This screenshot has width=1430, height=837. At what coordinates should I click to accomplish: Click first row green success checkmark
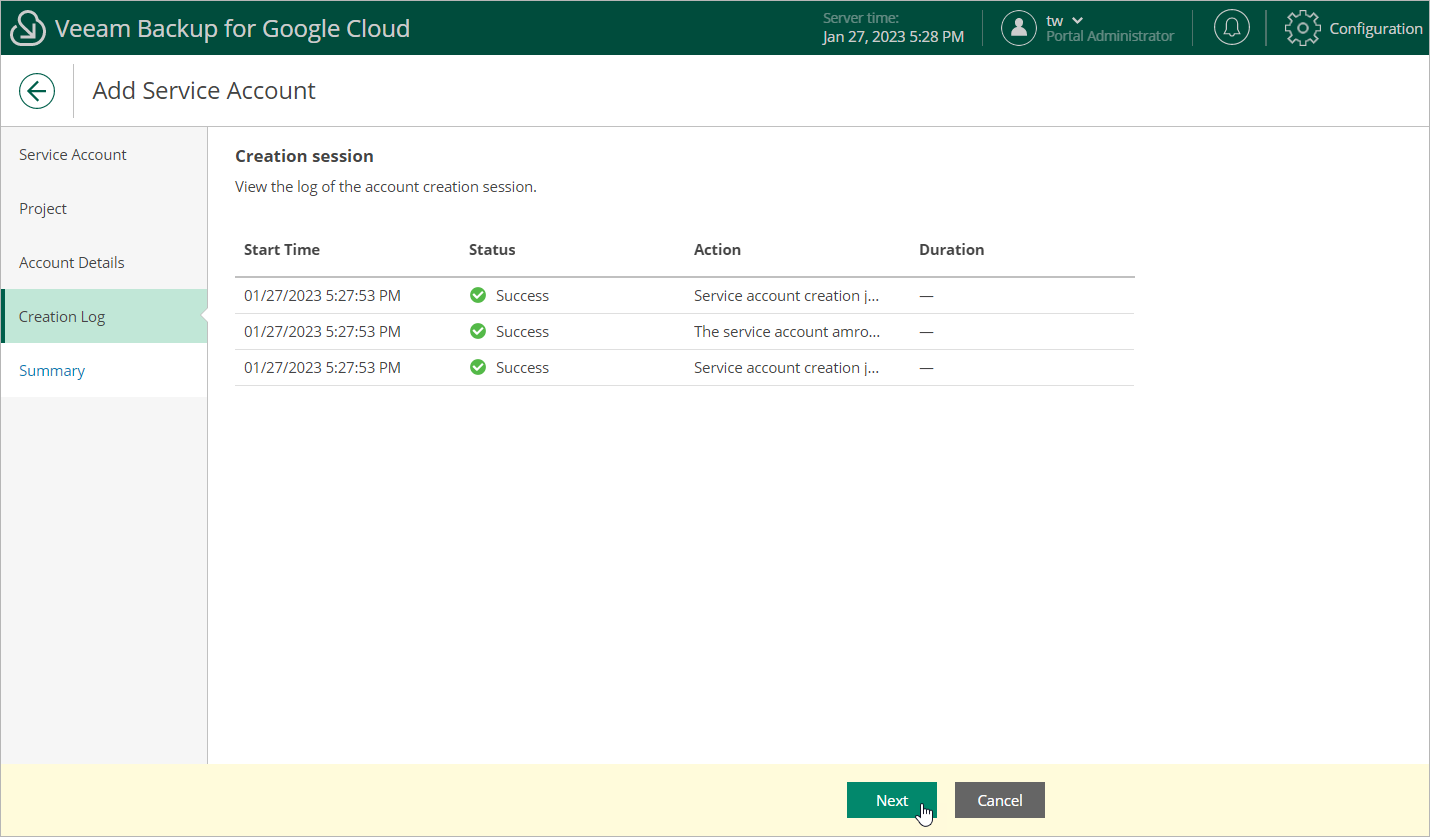pos(478,296)
